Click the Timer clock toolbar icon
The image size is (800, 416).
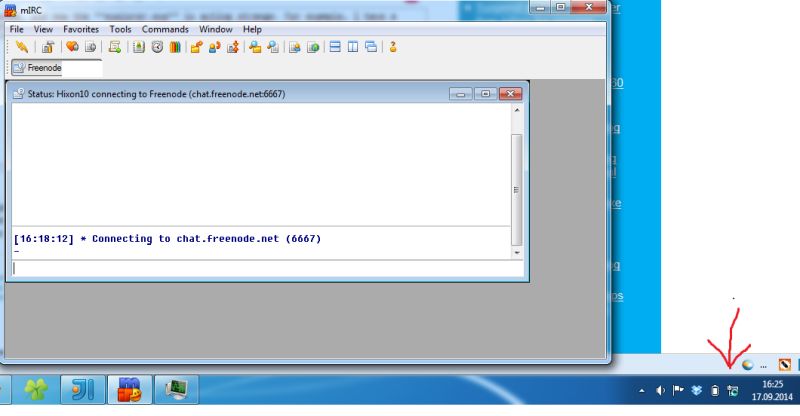coord(157,47)
